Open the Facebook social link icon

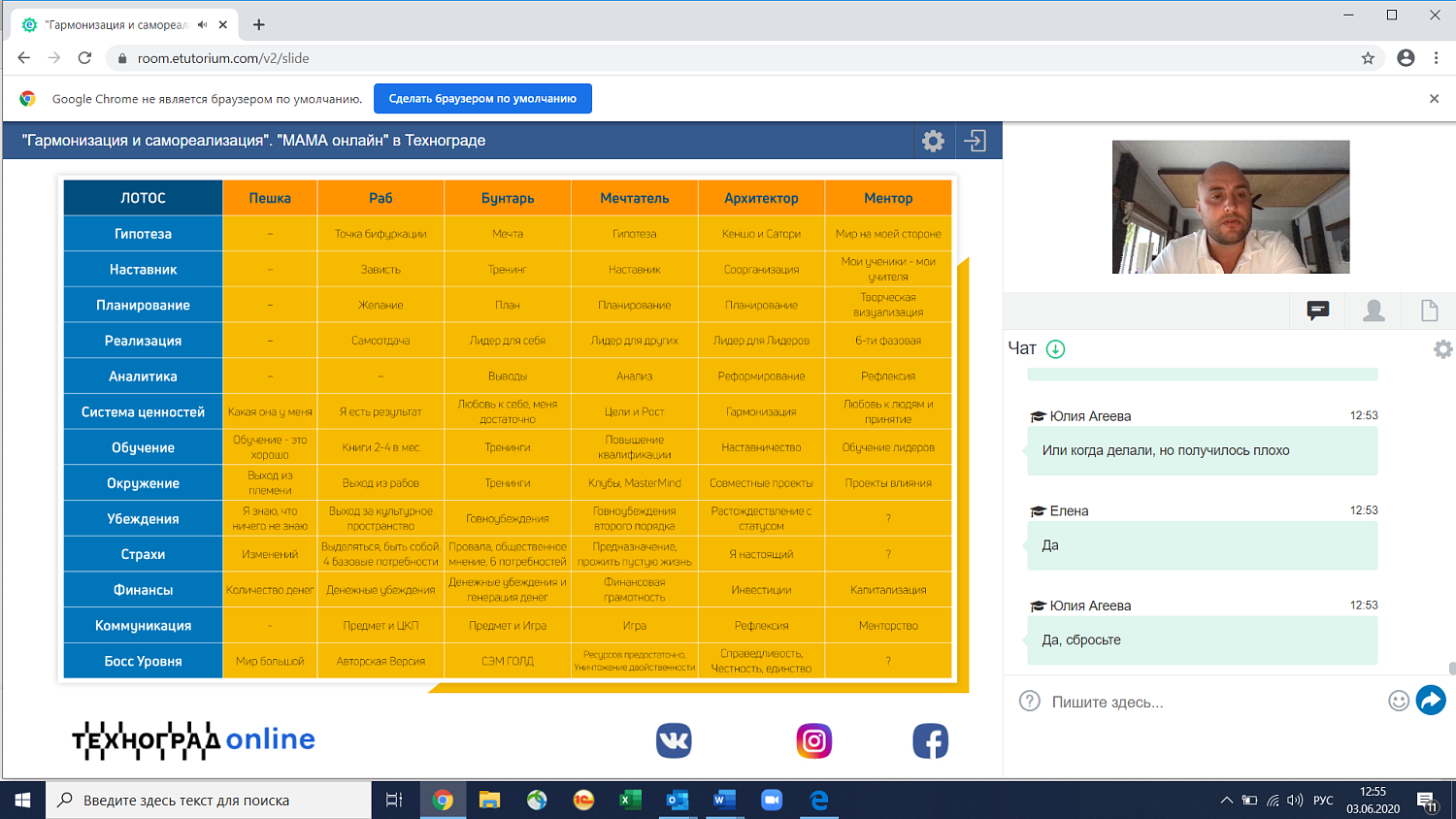(x=930, y=741)
